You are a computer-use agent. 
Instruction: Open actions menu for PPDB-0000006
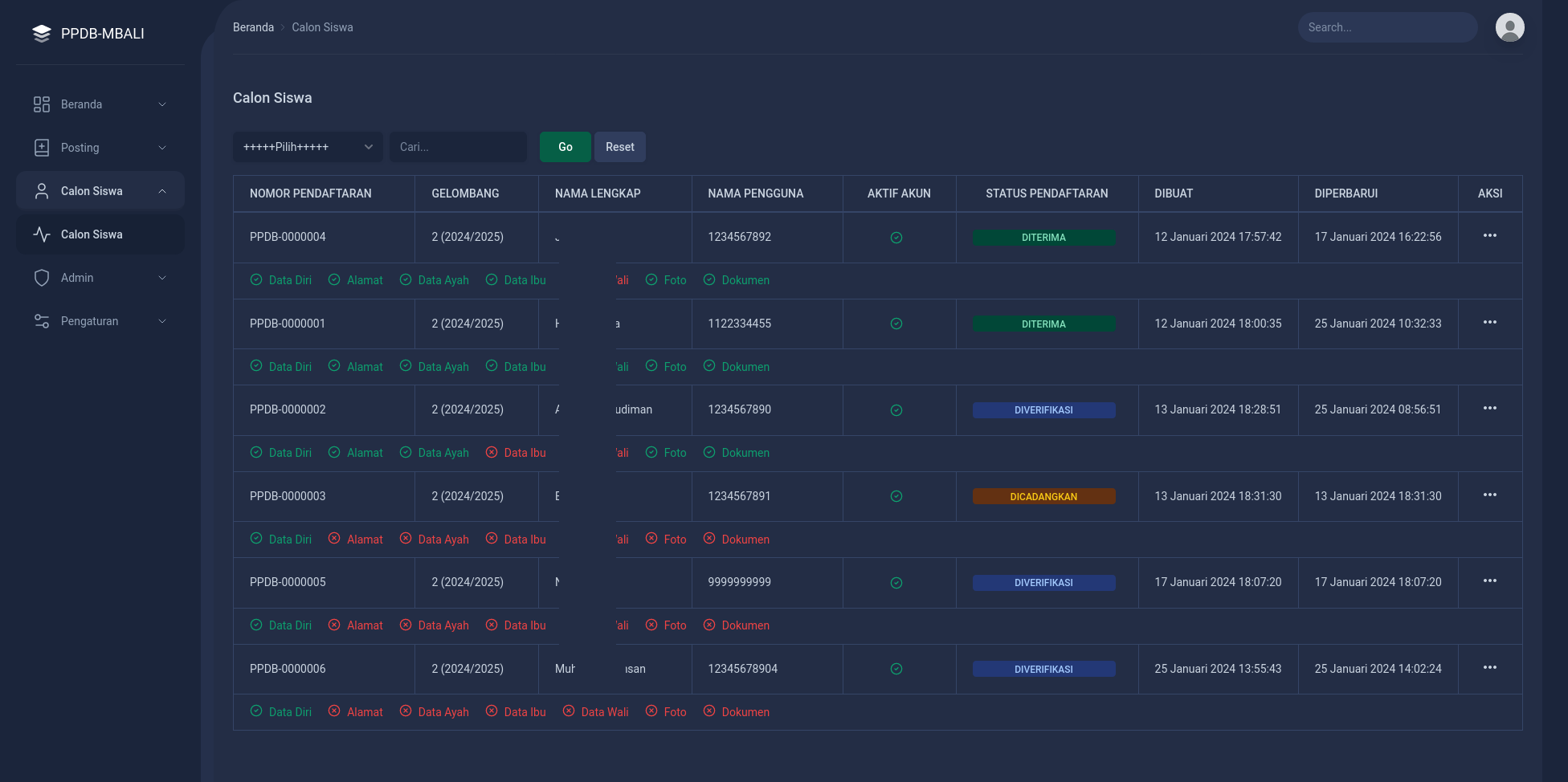1490,667
